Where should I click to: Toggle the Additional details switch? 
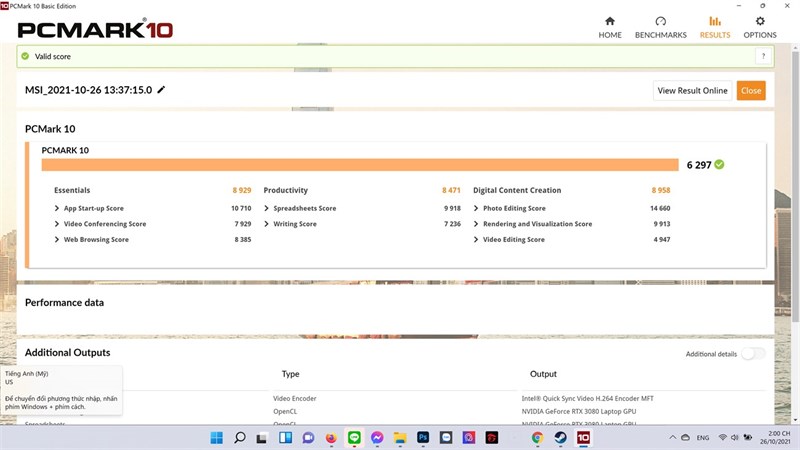pyautogui.click(x=753, y=354)
